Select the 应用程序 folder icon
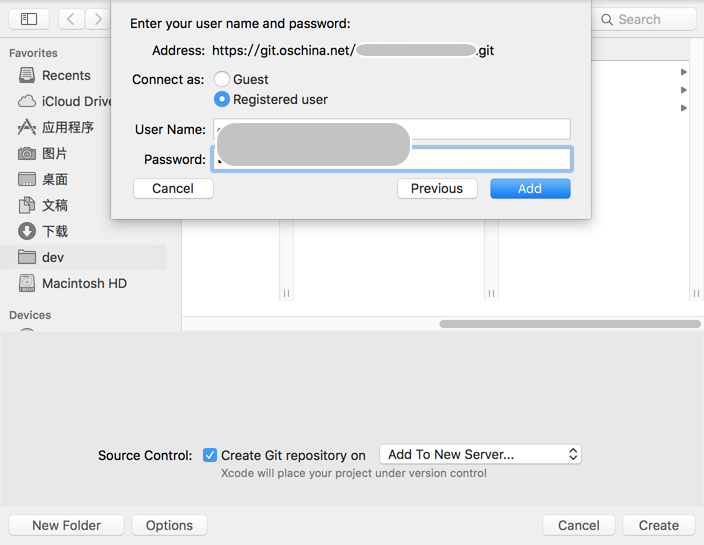The width and height of the screenshot is (704, 545). (27, 127)
